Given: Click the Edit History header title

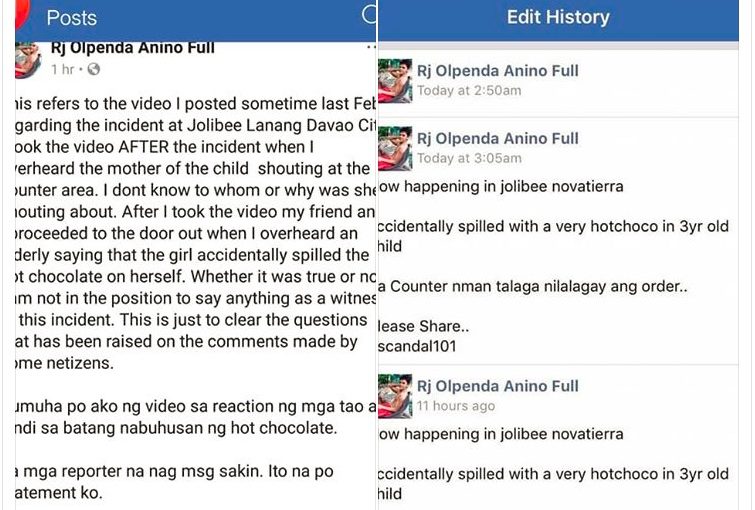Looking at the screenshot, I should tap(558, 17).
